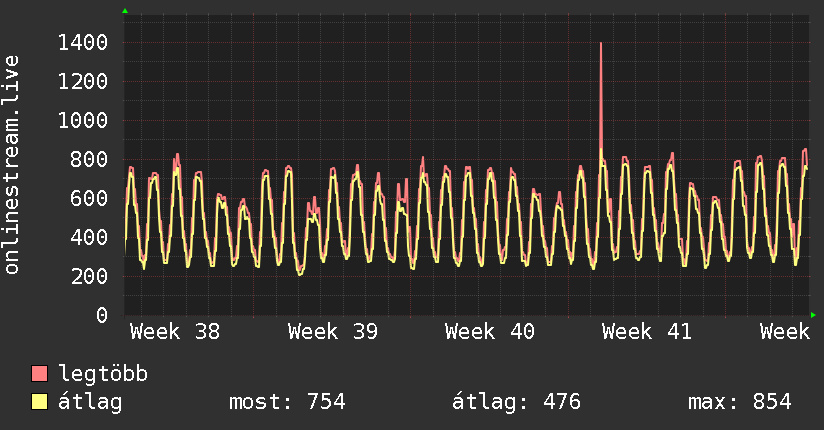Click the Week 39 axis label
The image size is (824, 430).
point(333,332)
